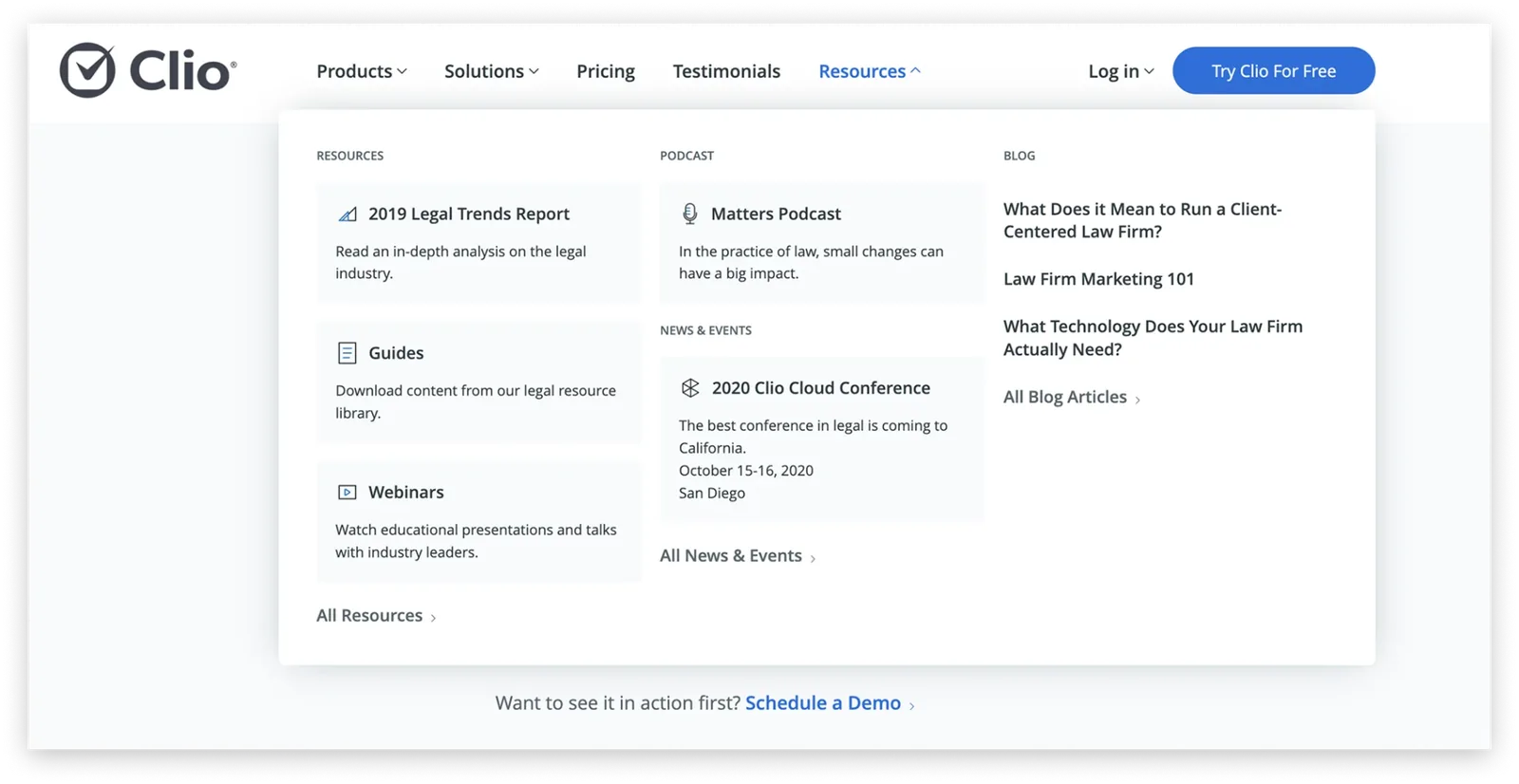This screenshot has width=1519, height=784.
Task: Read the Client-Centered Law Firm blog article
Action: (x=1142, y=220)
